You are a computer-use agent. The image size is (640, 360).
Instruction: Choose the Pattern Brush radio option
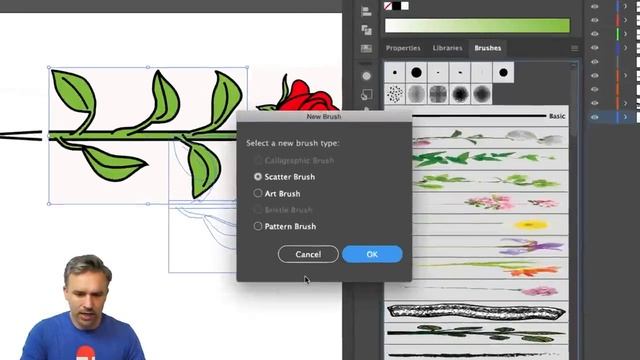[258, 226]
